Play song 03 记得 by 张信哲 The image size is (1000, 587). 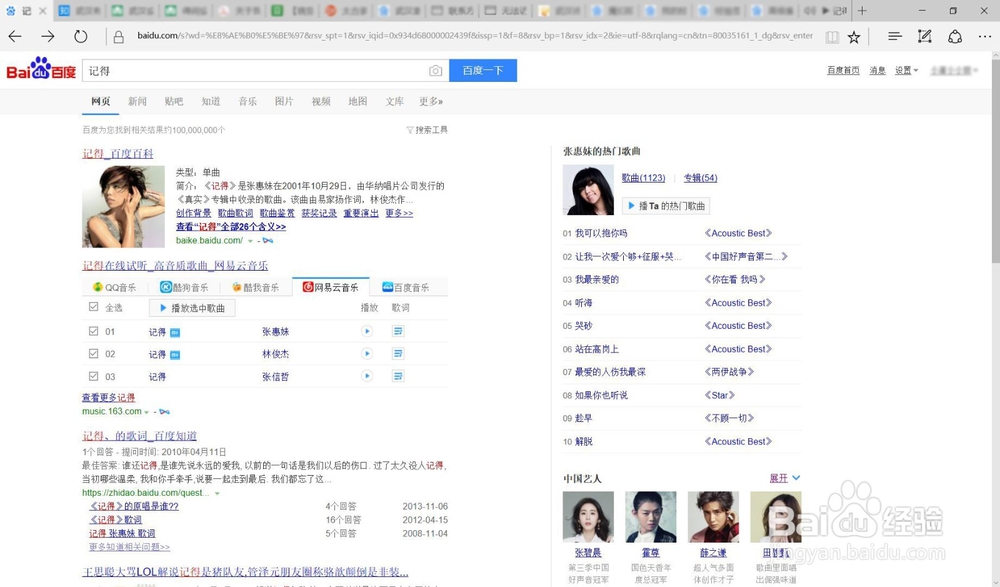click(x=367, y=376)
